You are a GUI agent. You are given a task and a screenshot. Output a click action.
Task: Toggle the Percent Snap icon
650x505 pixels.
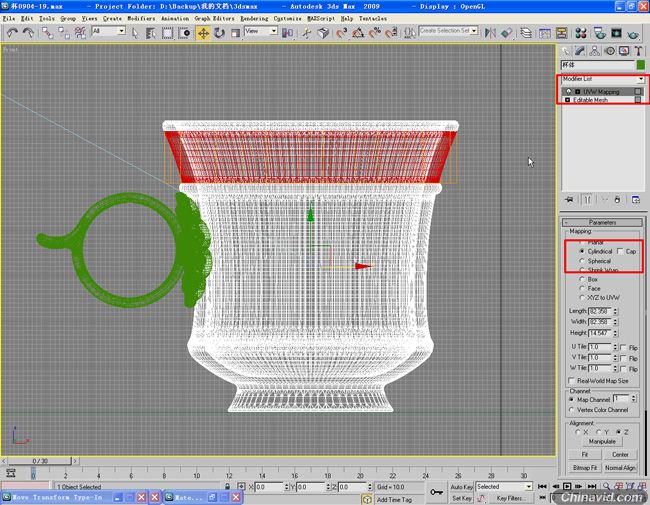click(375, 33)
